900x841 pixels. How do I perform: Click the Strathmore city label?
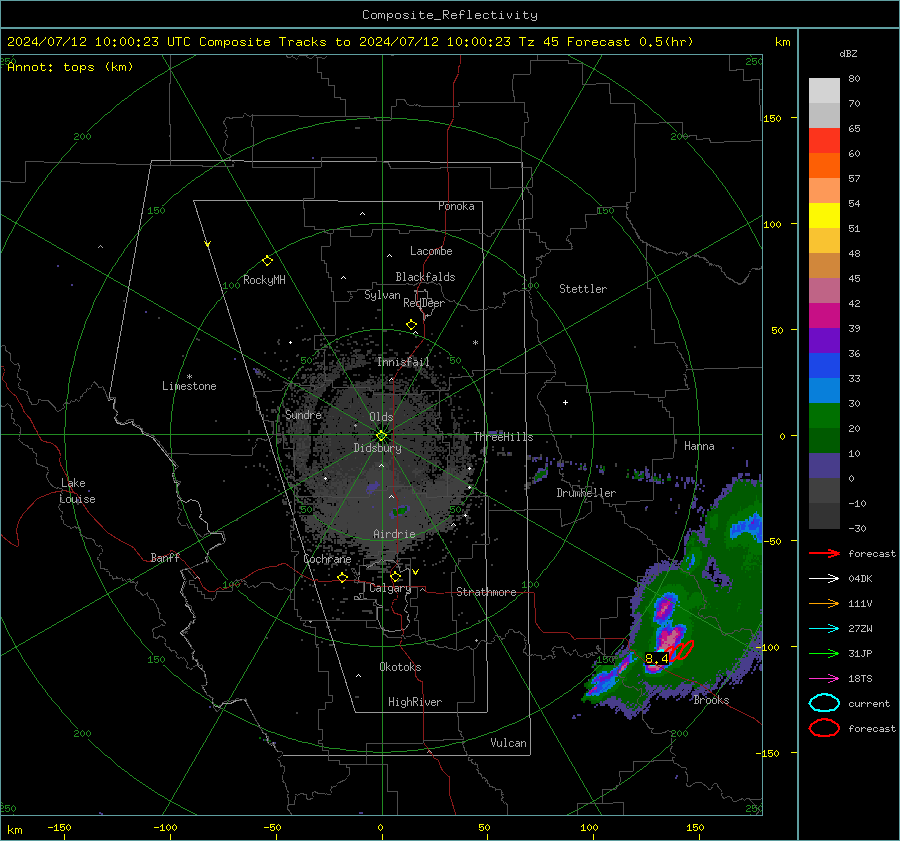click(x=486, y=592)
